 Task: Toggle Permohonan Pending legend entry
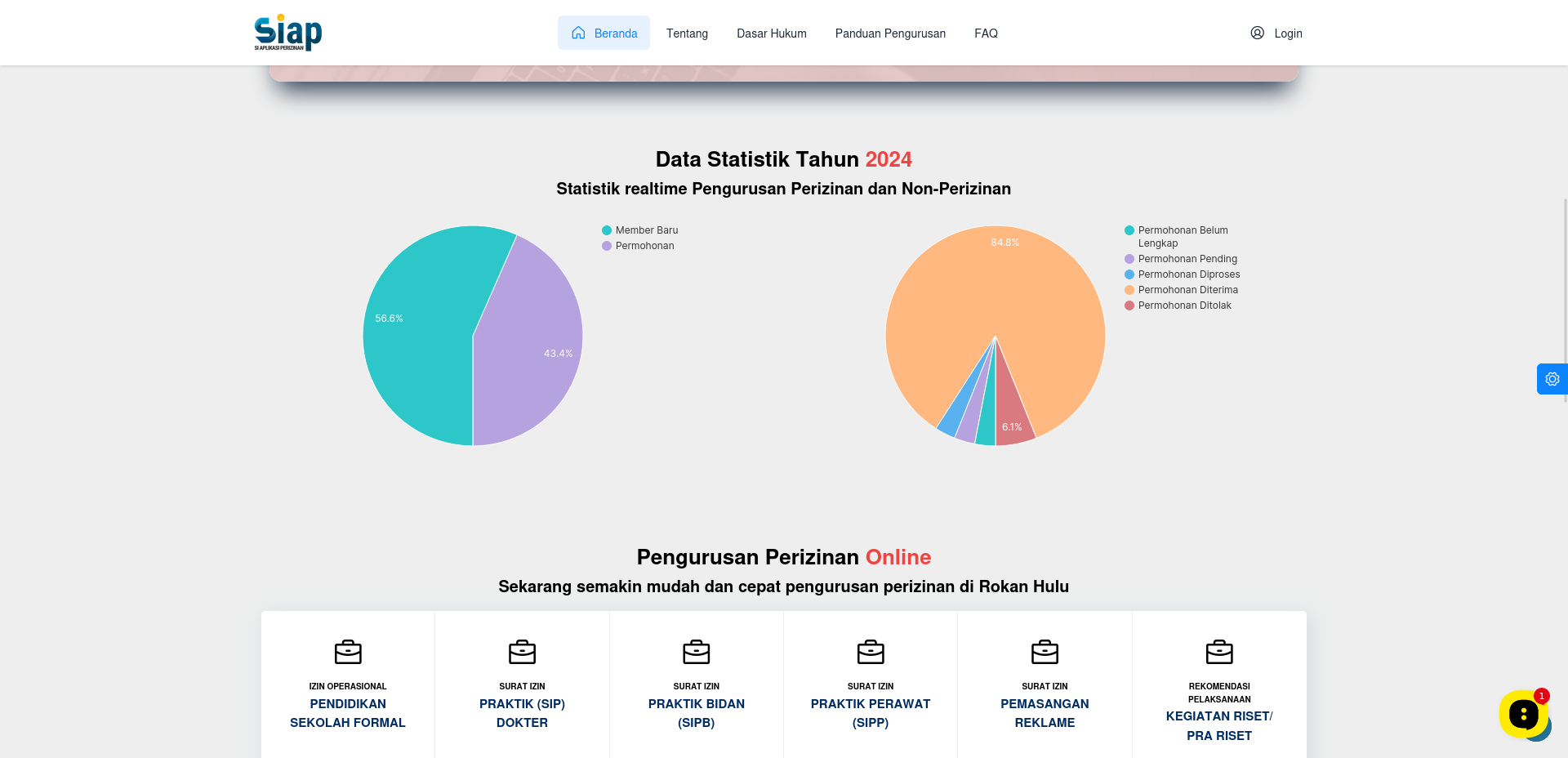tap(1181, 259)
